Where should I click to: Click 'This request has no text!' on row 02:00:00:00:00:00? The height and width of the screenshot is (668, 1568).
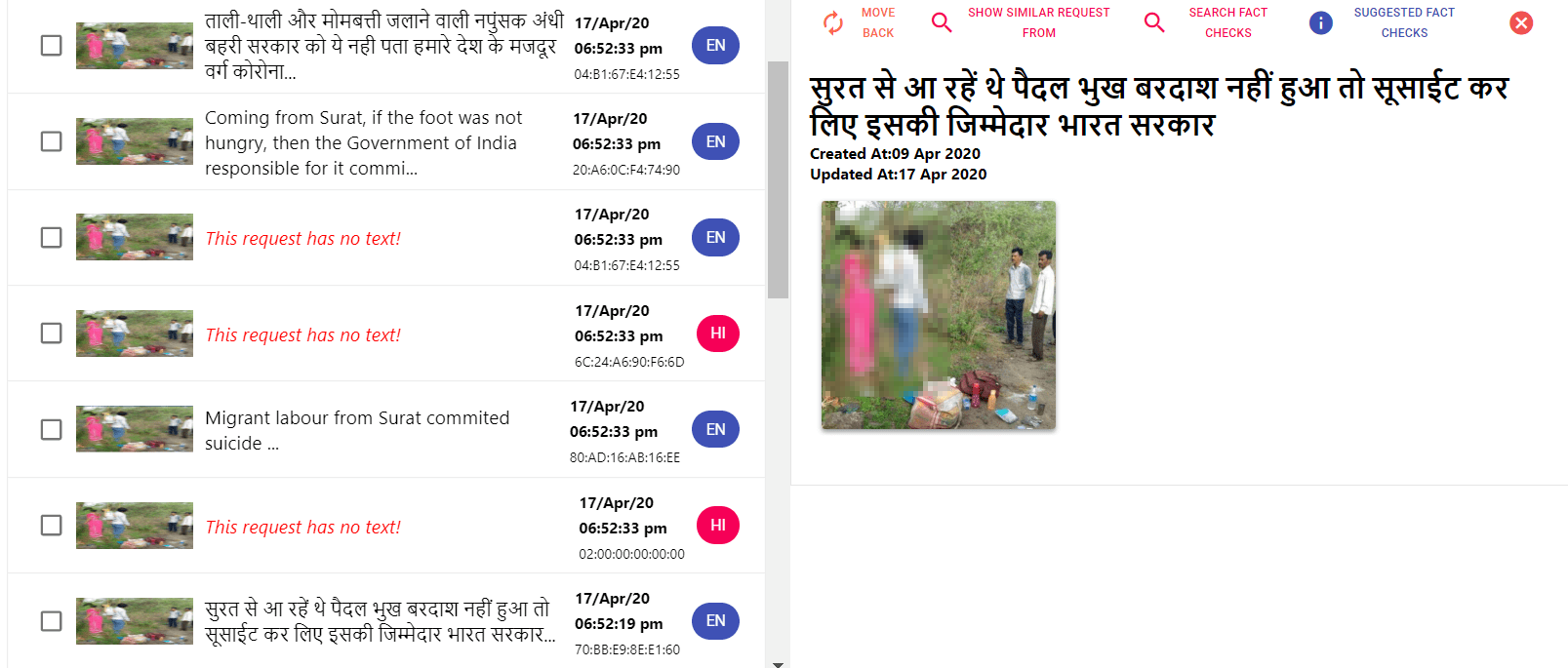pos(302,527)
